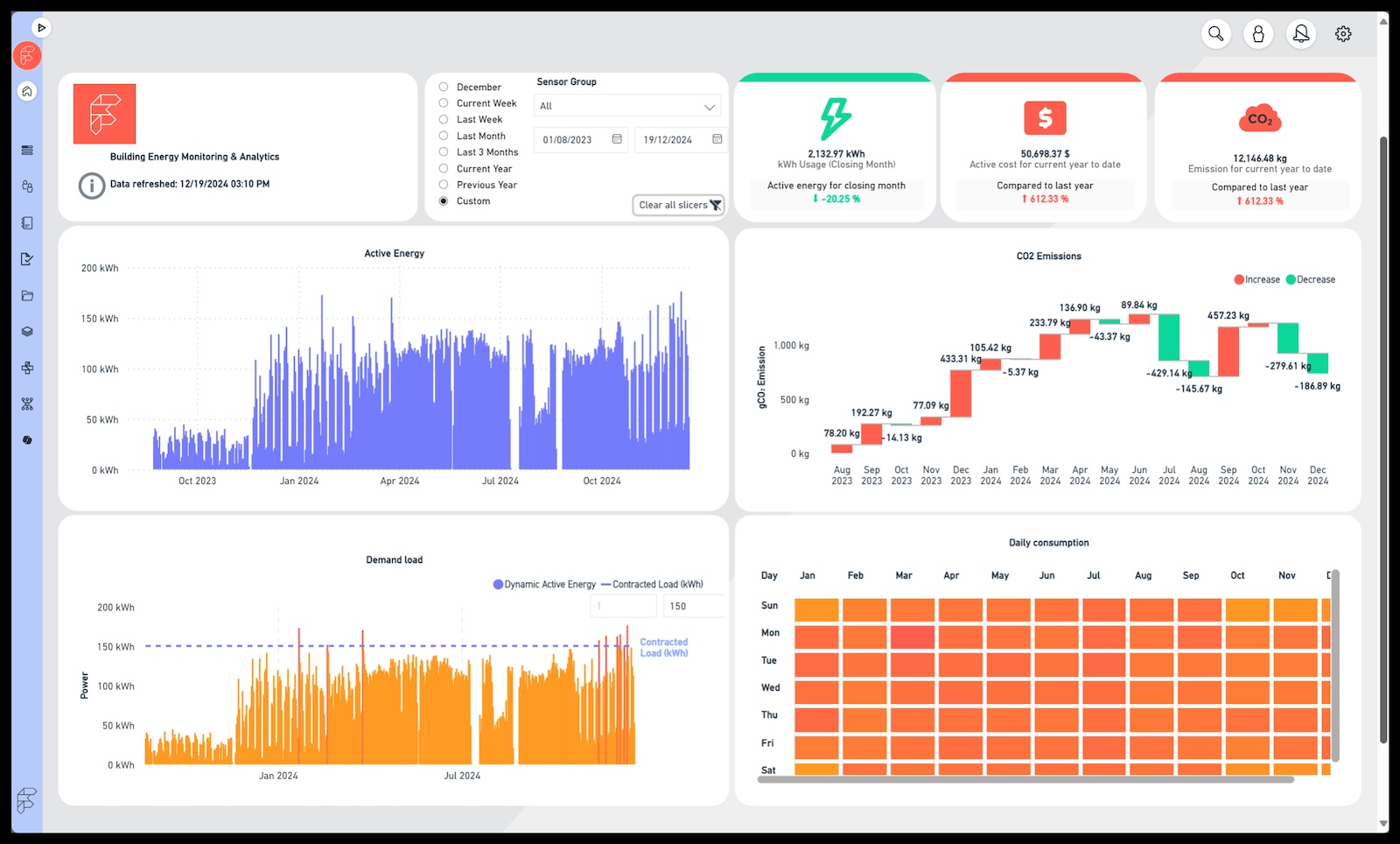1400x844 pixels.
Task: Open the search tool at the top right
Action: pyautogui.click(x=1216, y=33)
